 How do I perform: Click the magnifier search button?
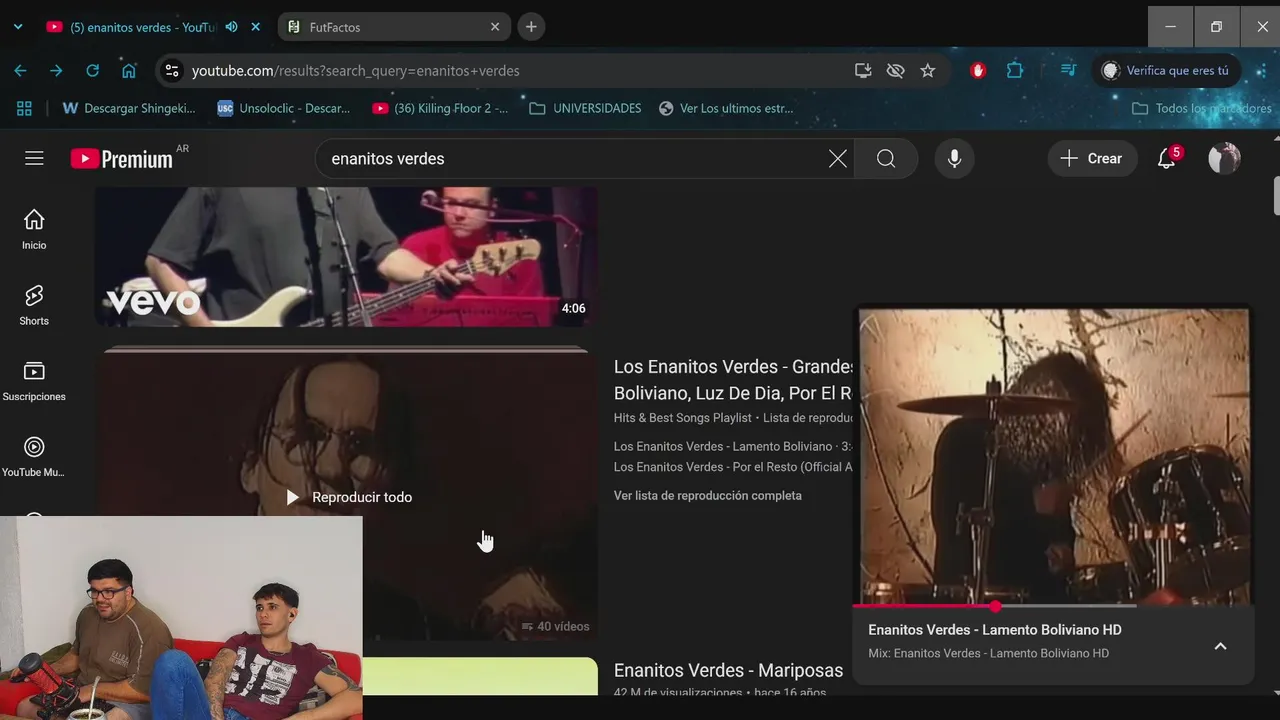[x=886, y=158]
